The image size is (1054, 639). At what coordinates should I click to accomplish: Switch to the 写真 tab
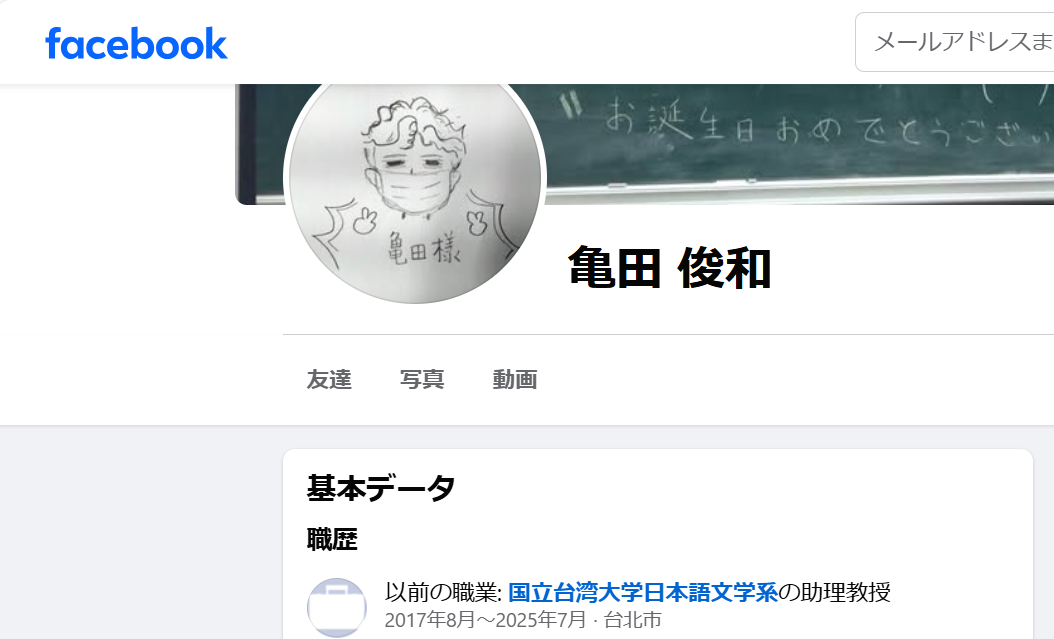point(422,380)
